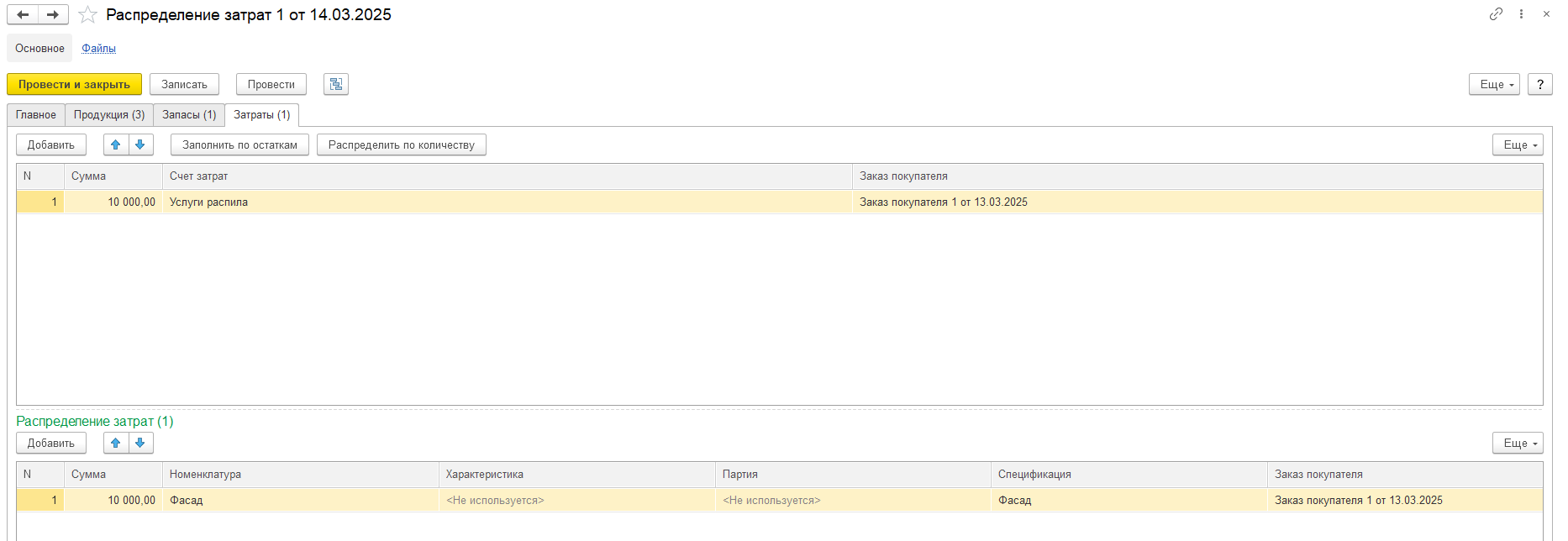Viewport: 1568px width, 541px height.
Task: Expand Еще menu above the costs table
Action: 1518,144
